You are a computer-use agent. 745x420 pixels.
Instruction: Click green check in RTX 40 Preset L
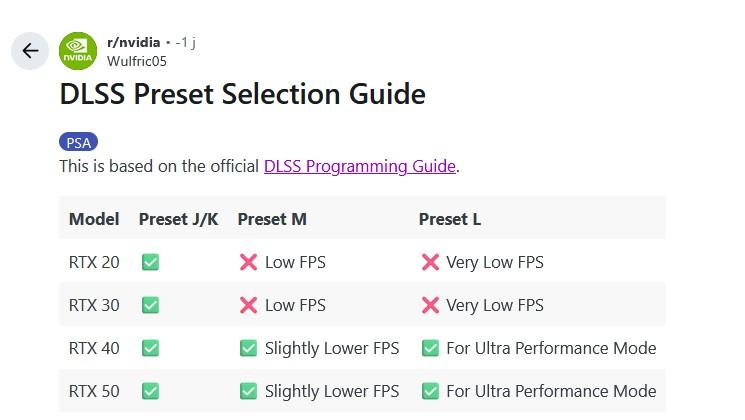[430, 348]
